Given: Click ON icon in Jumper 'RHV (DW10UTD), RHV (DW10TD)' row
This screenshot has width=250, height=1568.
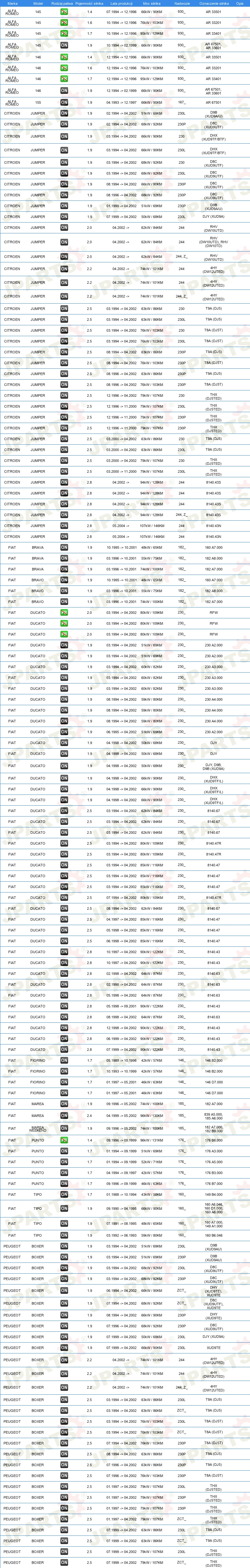Looking at the screenshot, I should pyautogui.click(x=64, y=242).
